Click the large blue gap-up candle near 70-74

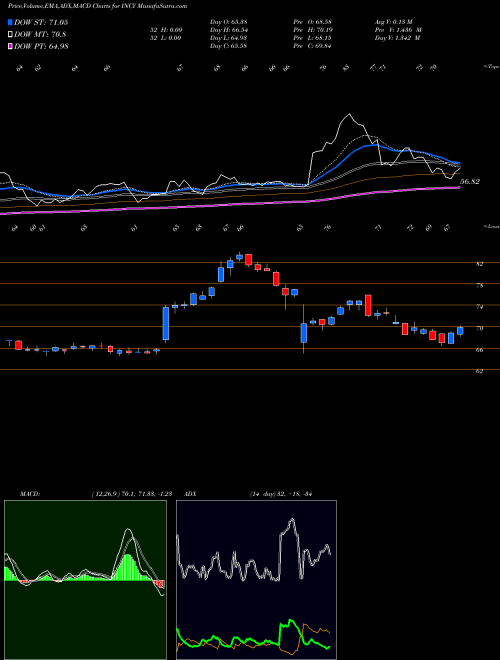tap(166, 323)
